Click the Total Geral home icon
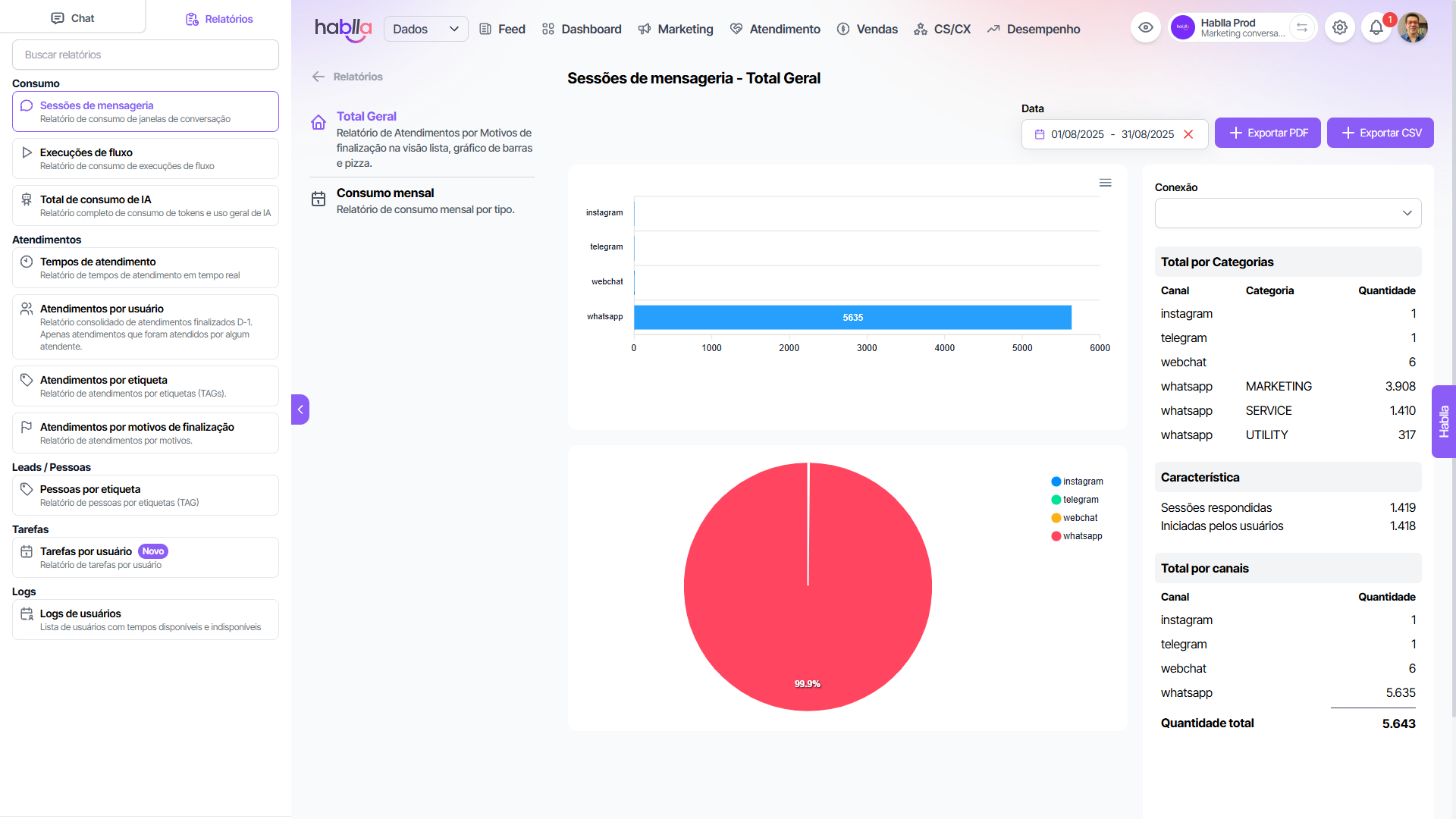This screenshot has width=1456, height=819. (x=318, y=123)
